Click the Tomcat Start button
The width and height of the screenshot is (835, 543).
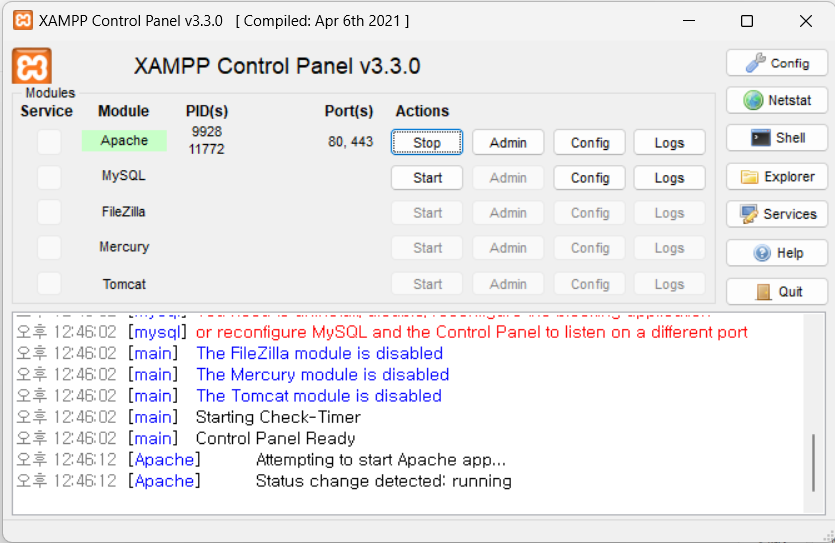click(427, 284)
